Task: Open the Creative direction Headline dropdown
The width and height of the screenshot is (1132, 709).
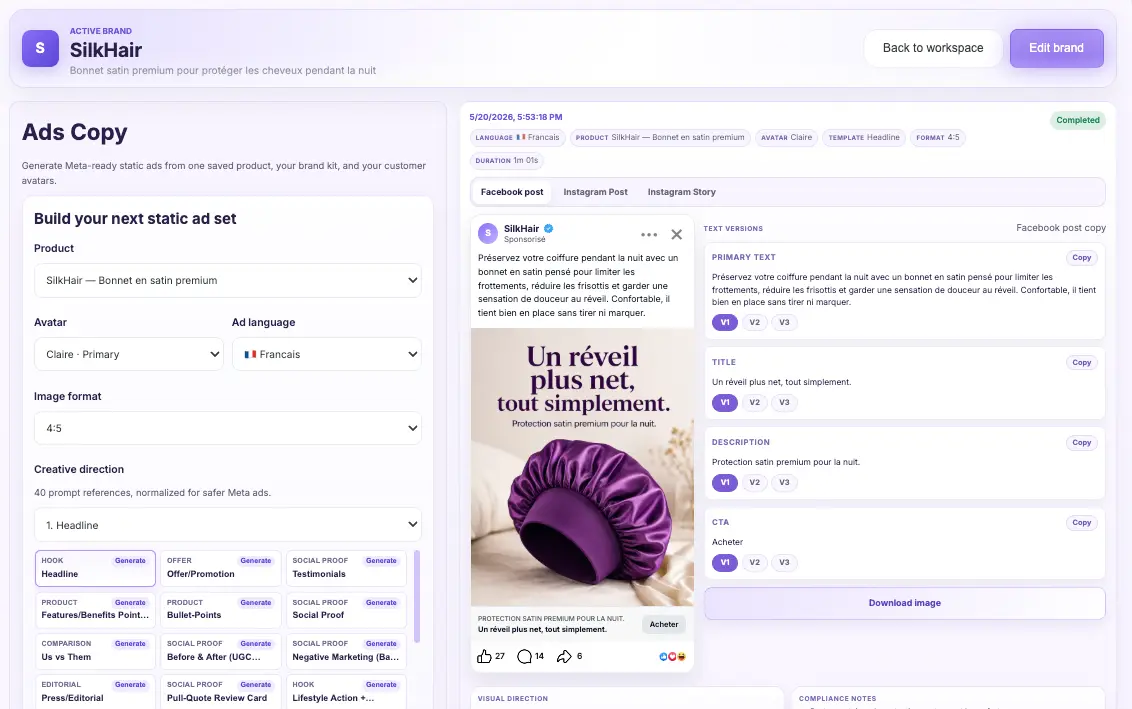Action: [227, 525]
